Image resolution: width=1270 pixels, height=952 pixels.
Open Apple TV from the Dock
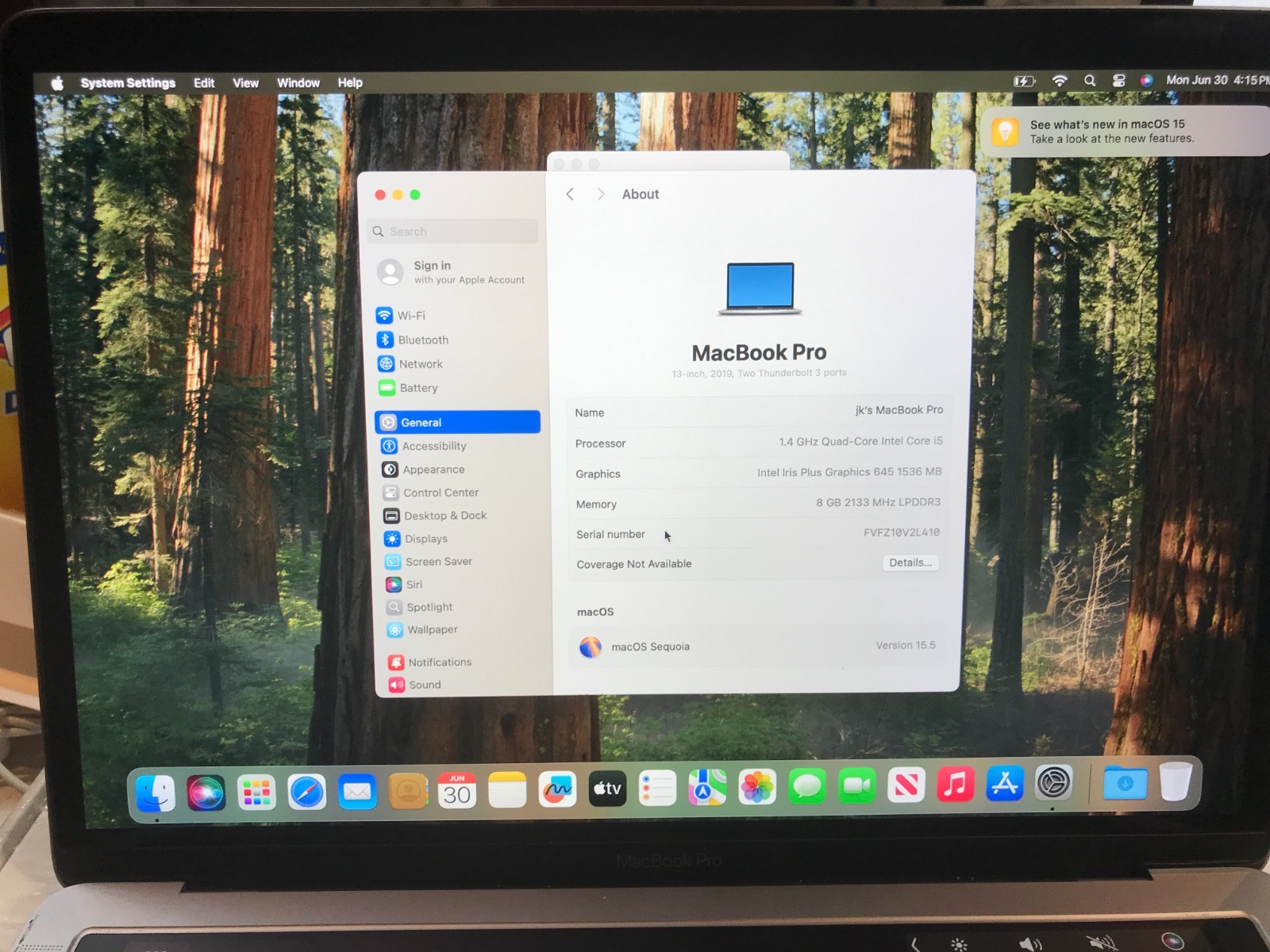607,789
